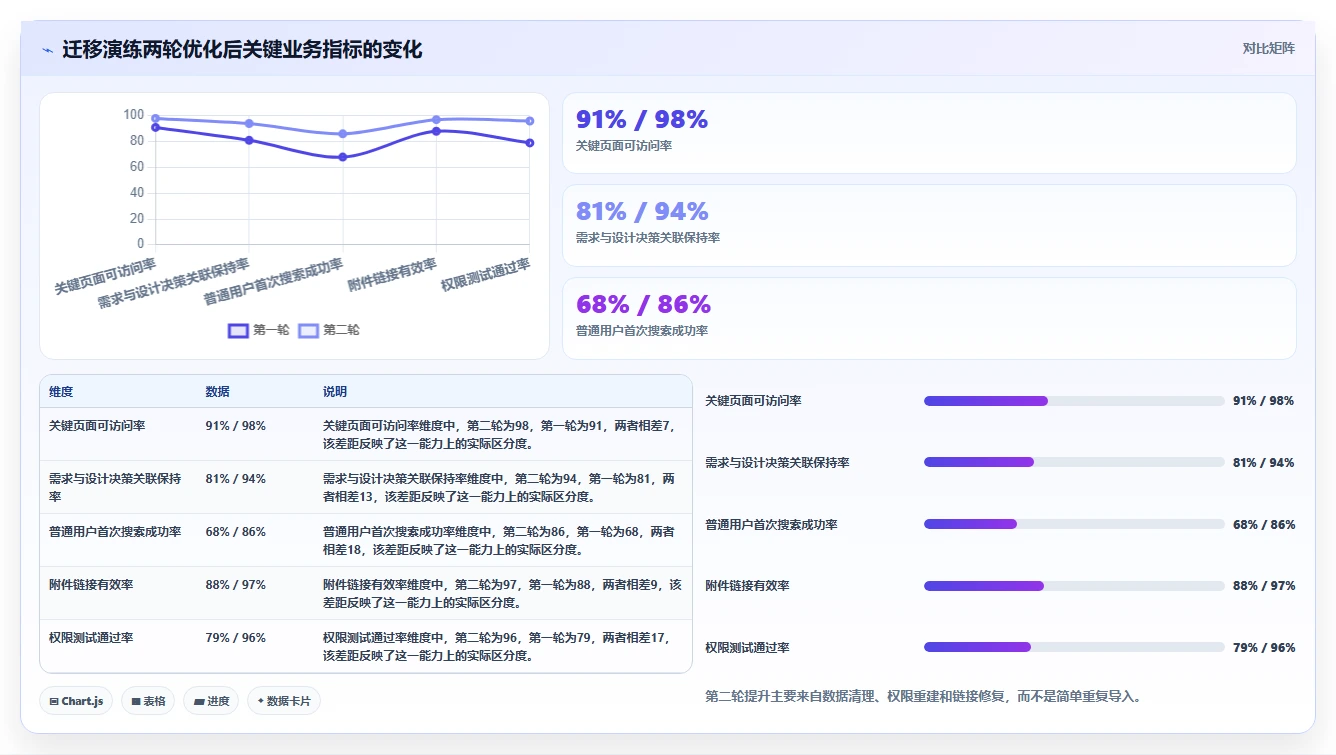Click the 对比矩阵 label in the header
Screen dimensions: 1336x755
click(1268, 48)
